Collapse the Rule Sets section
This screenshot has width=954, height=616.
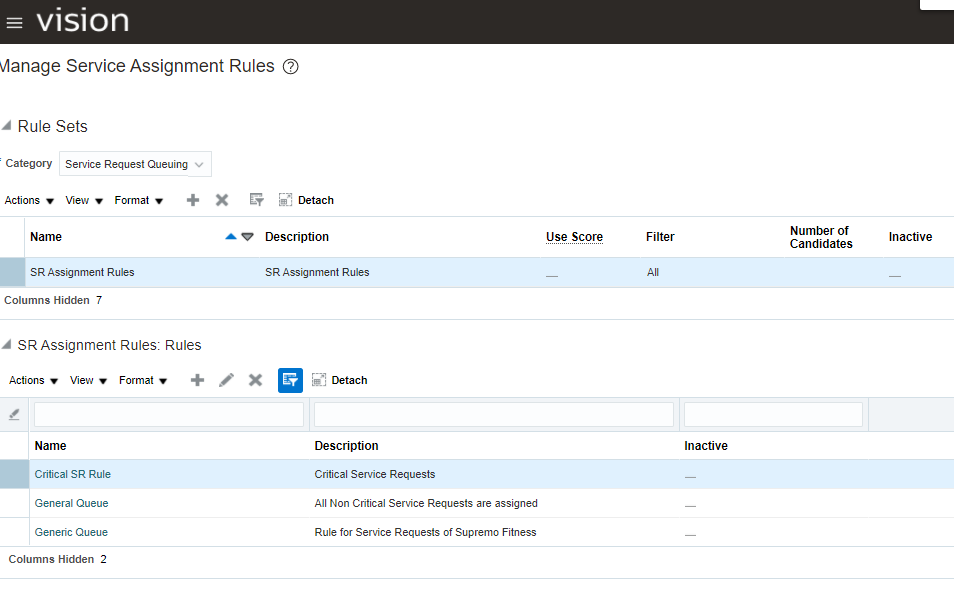(x=7, y=125)
